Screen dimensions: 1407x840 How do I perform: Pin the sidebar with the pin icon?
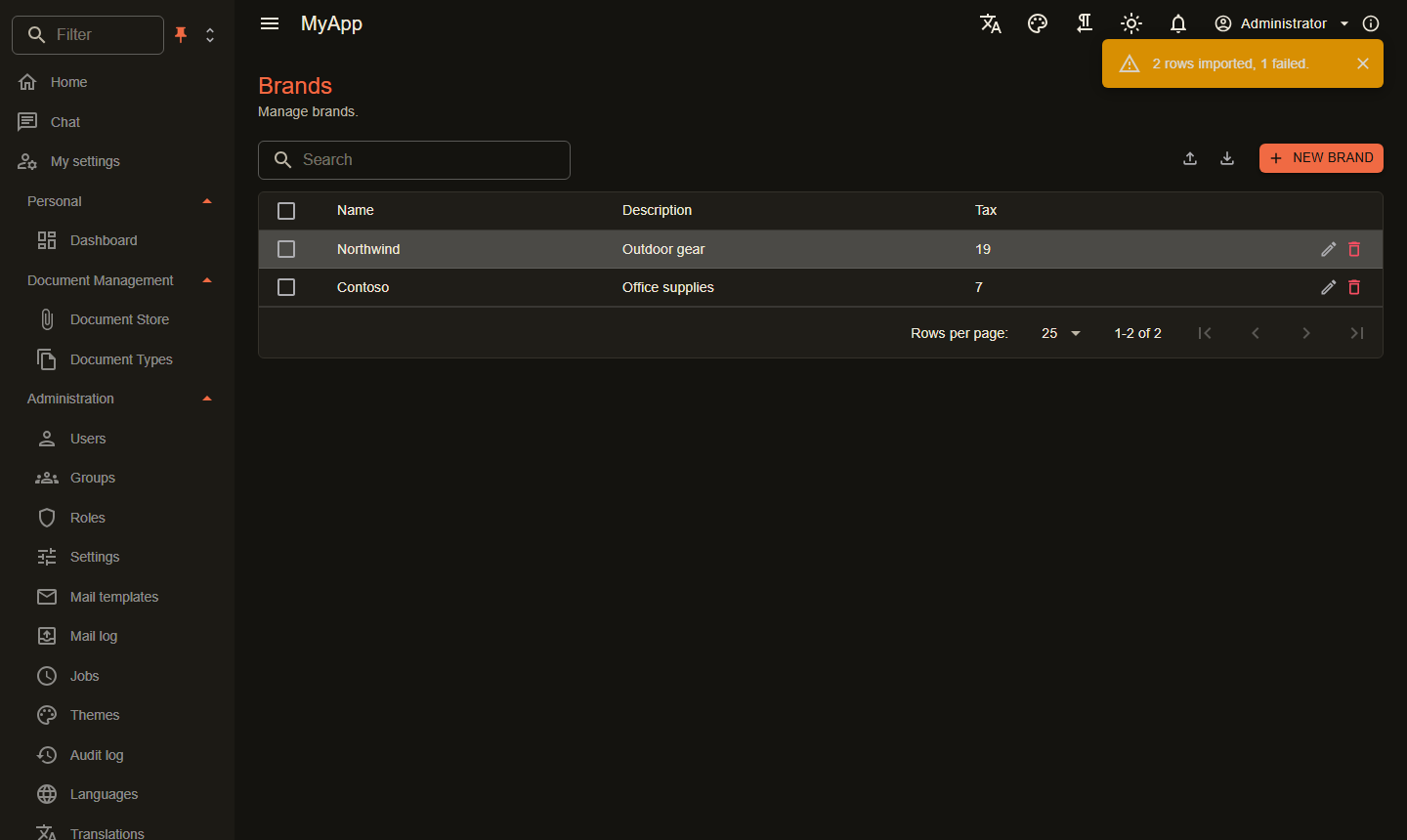coord(181,35)
